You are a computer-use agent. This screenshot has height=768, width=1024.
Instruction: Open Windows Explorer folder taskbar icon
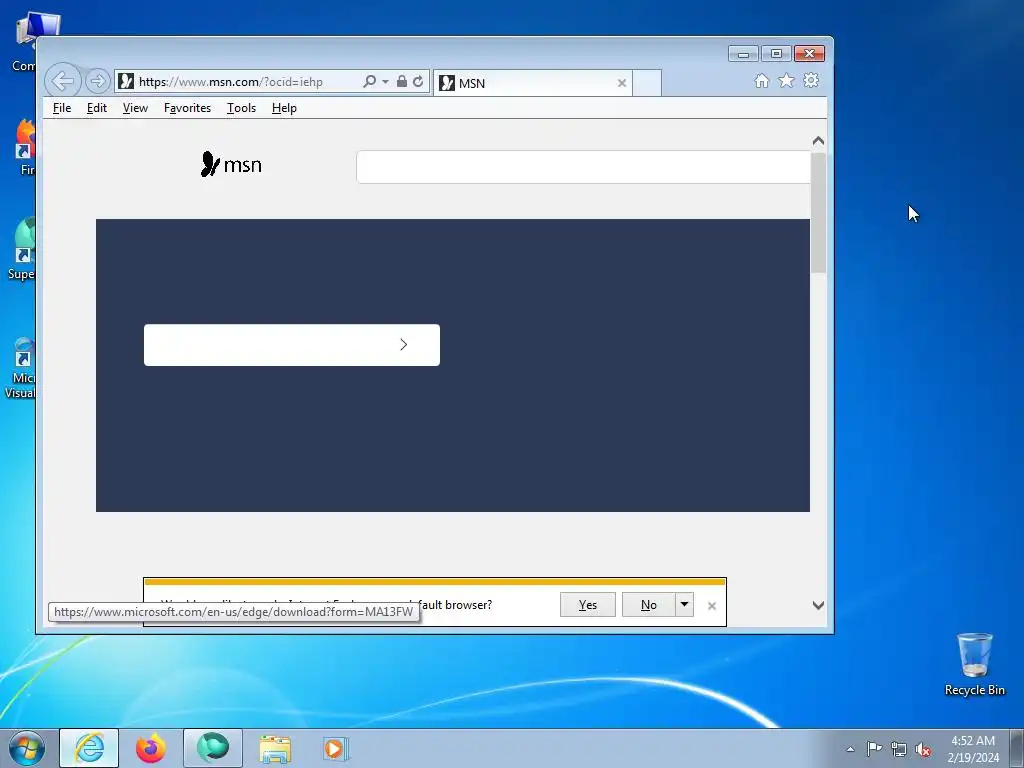pyautogui.click(x=275, y=749)
